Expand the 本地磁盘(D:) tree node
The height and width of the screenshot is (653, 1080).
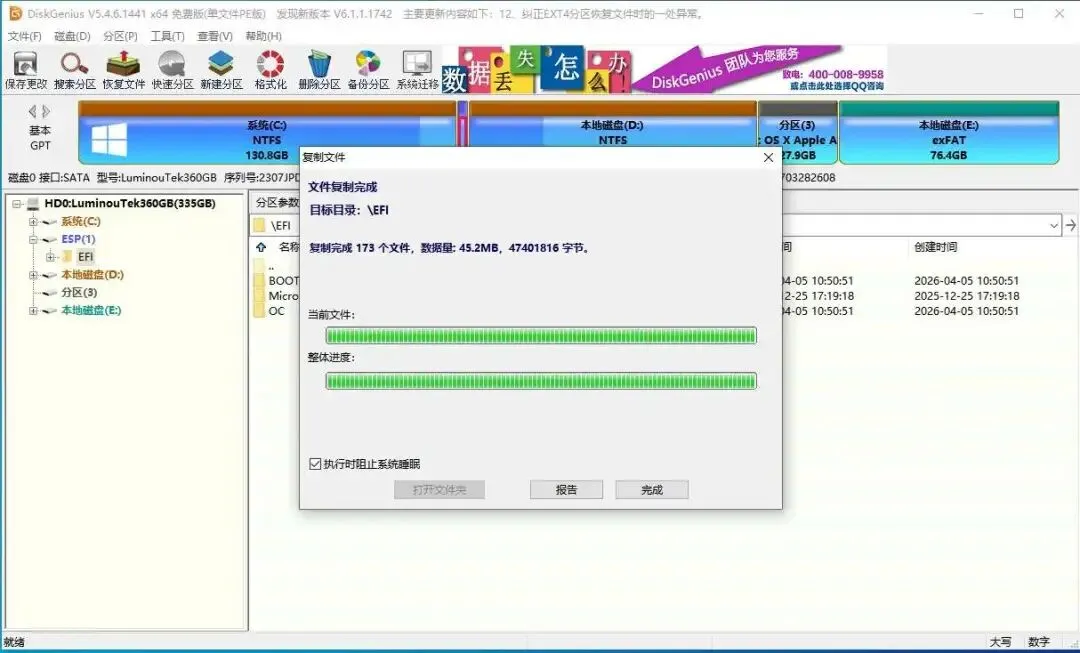tap(33, 275)
